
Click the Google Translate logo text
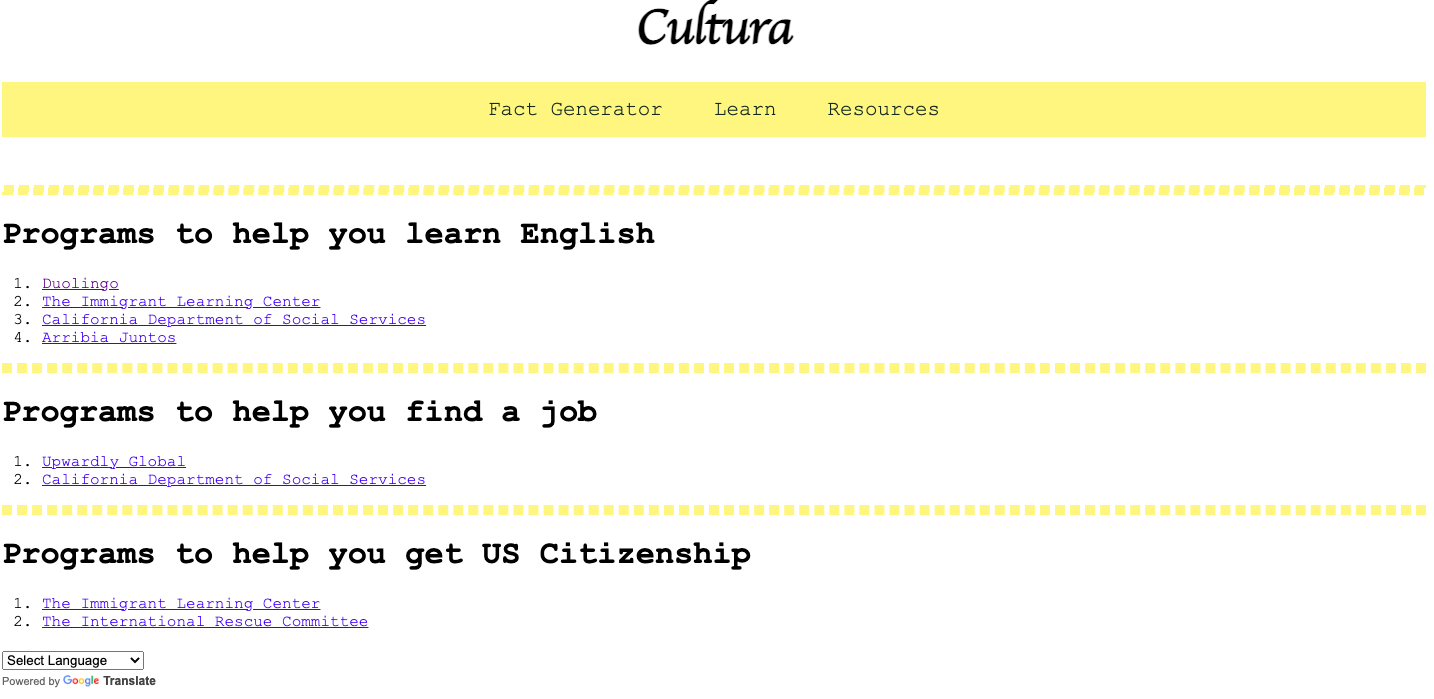(x=109, y=681)
